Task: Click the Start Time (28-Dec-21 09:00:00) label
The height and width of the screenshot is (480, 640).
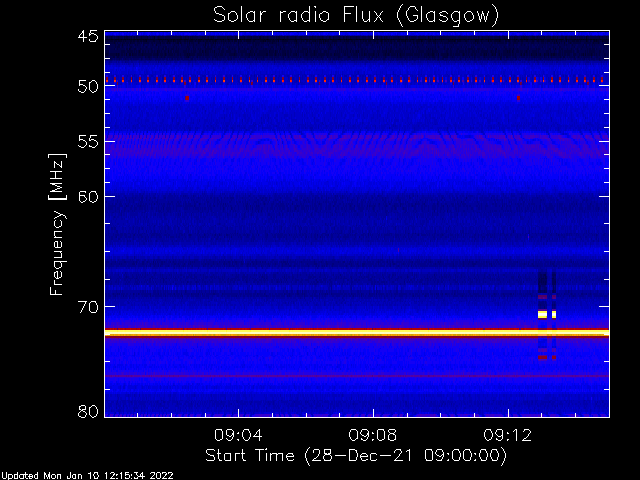Action: click(x=356, y=456)
